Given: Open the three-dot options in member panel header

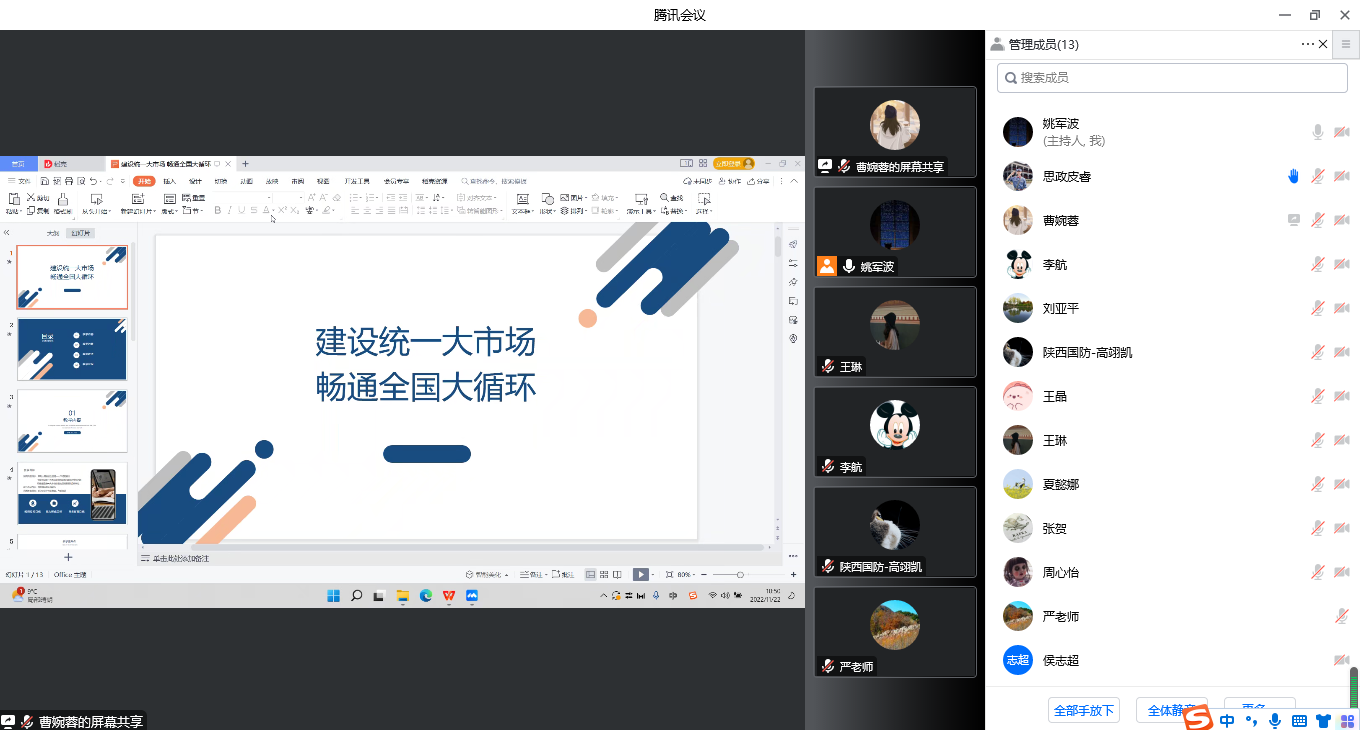Looking at the screenshot, I should click(x=1307, y=44).
